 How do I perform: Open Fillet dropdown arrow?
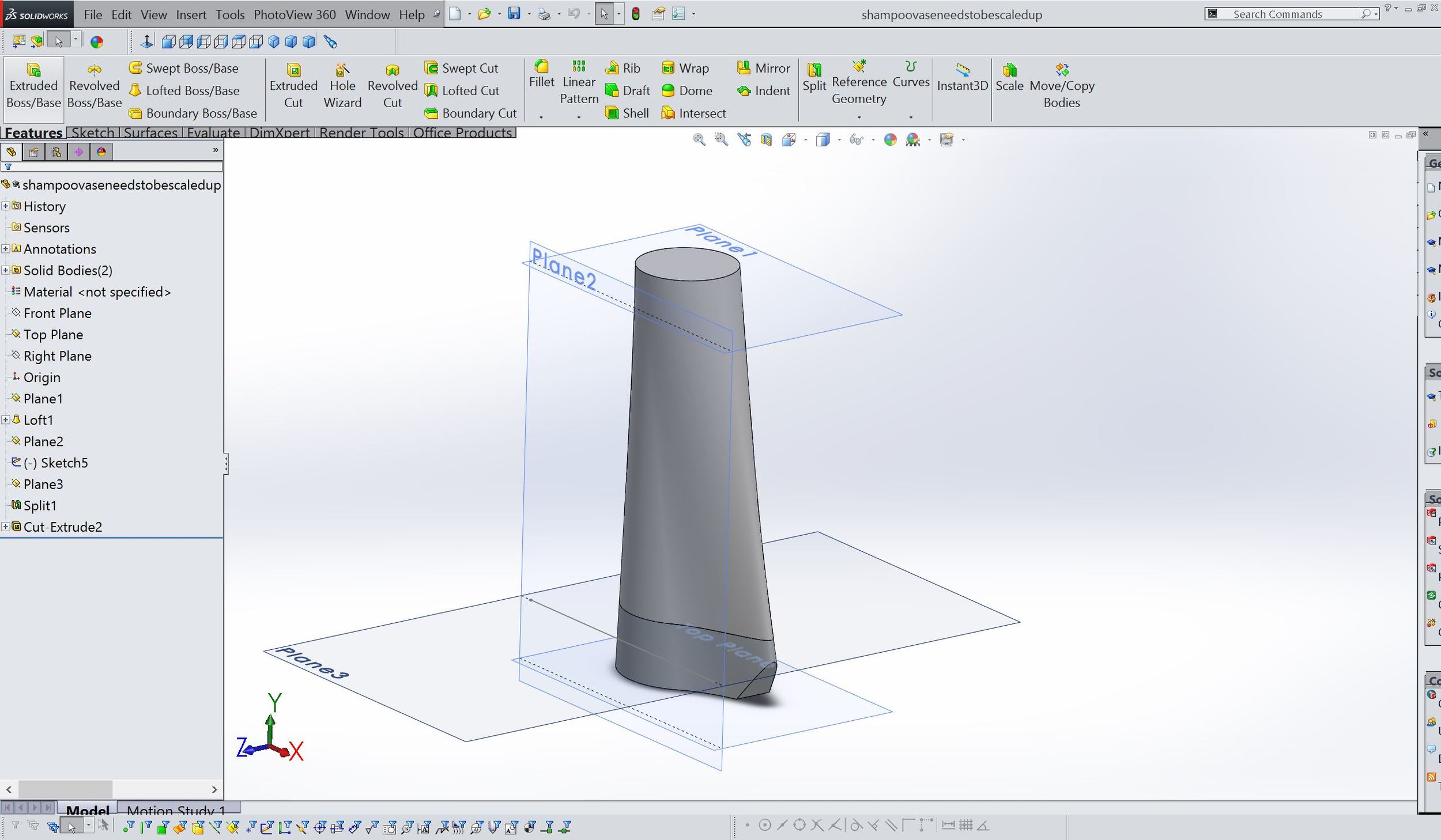tap(541, 118)
